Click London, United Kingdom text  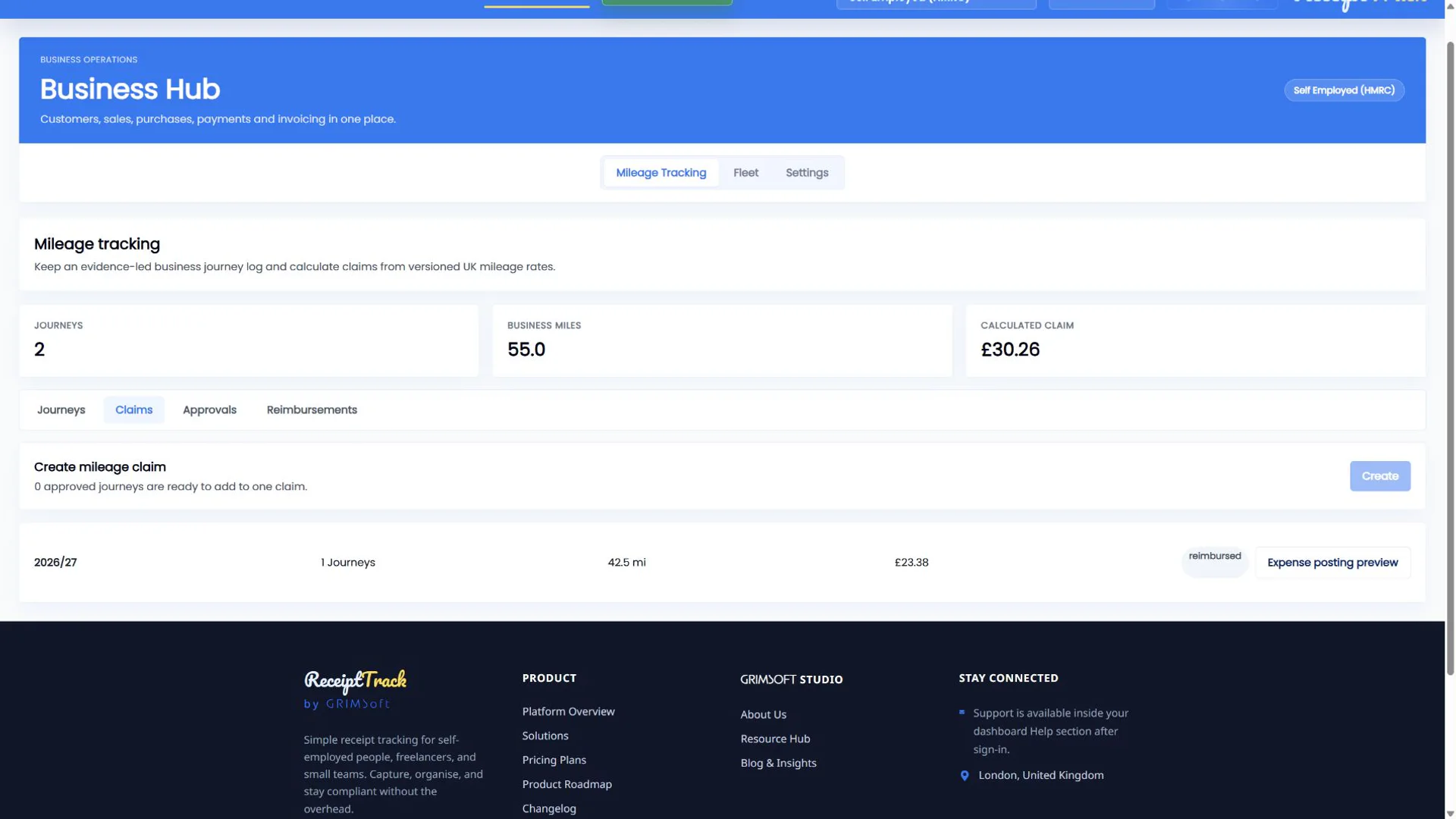pos(1040,775)
